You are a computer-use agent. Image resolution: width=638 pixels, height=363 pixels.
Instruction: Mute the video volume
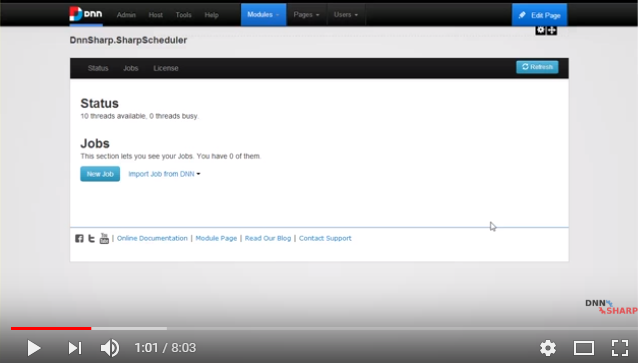(110, 348)
